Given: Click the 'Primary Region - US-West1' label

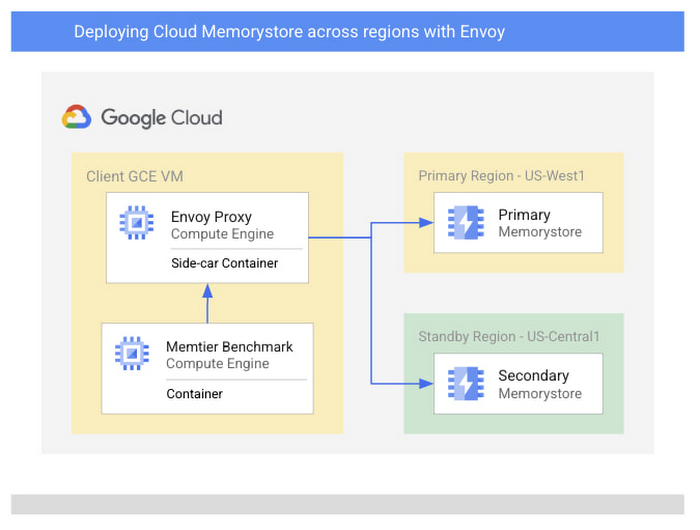Looking at the screenshot, I should (x=501, y=176).
